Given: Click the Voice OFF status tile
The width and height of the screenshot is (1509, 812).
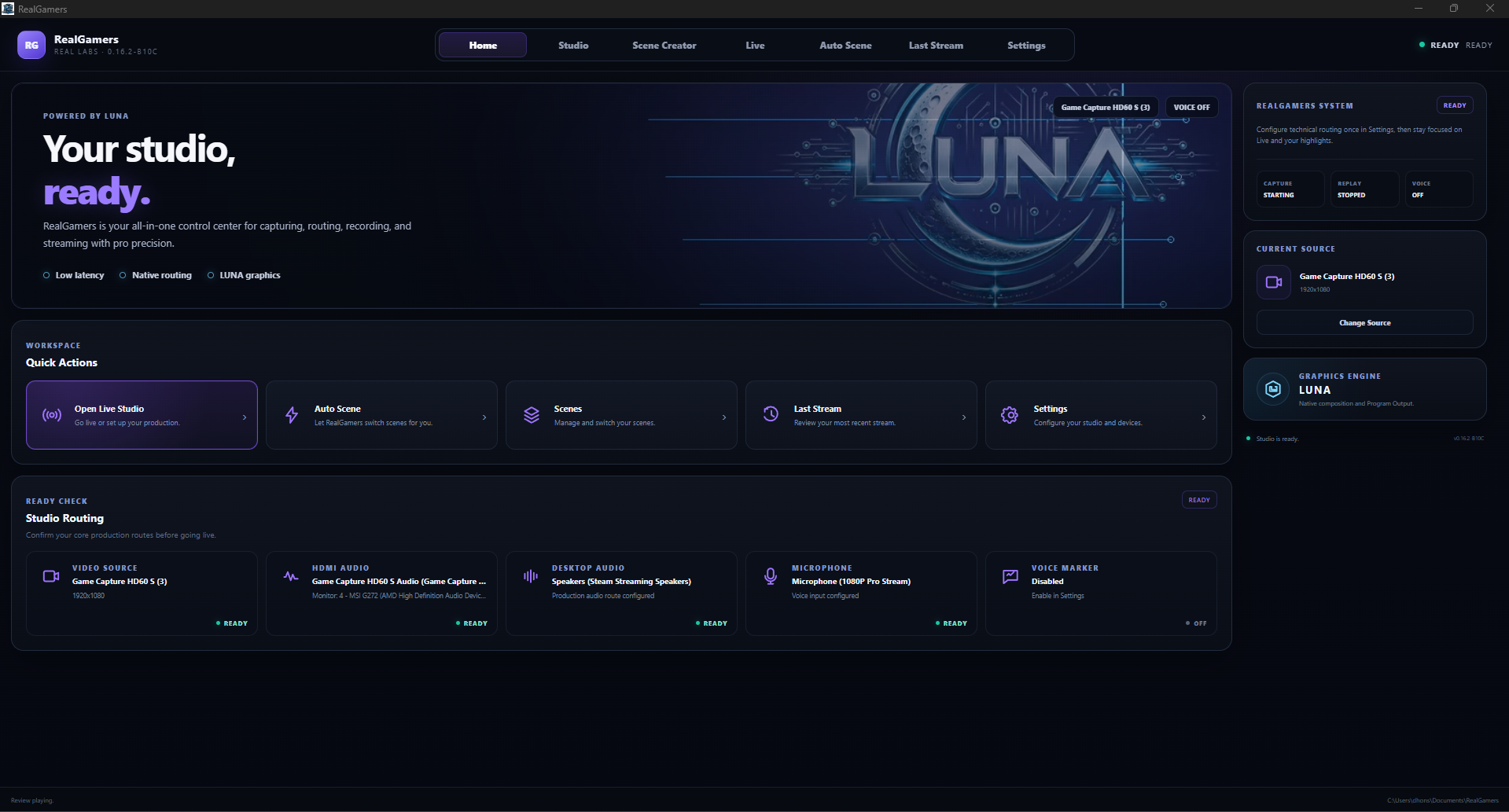Looking at the screenshot, I should (x=1439, y=189).
